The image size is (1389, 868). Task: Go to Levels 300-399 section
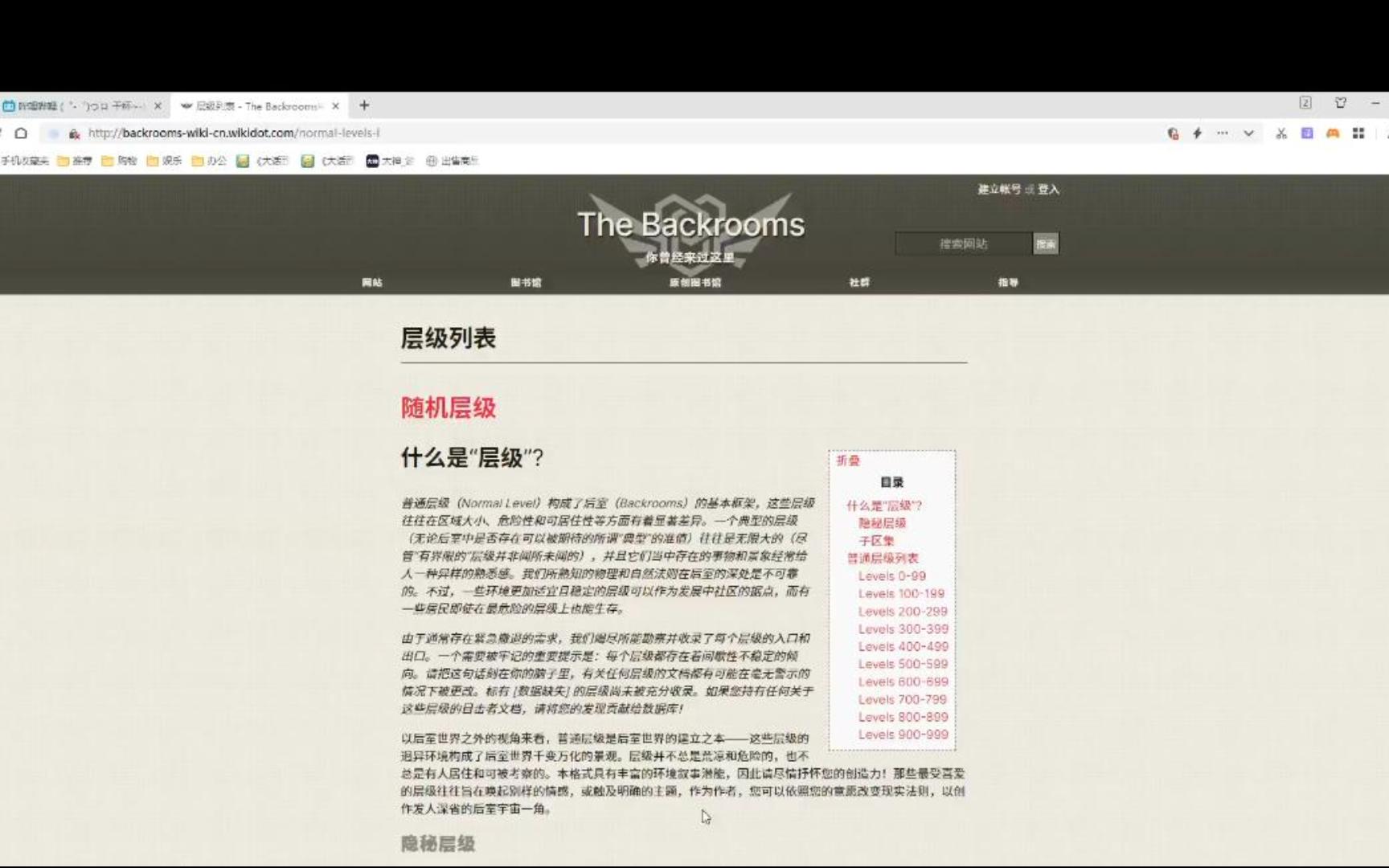point(903,629)
